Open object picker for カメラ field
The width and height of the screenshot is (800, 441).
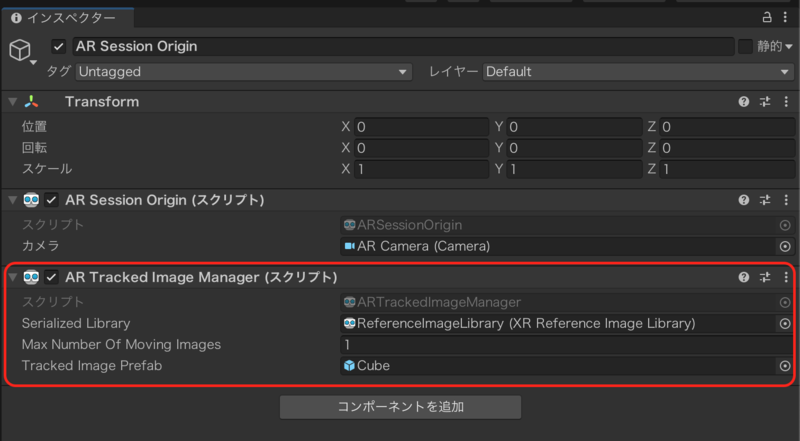[x=785, y=247]
